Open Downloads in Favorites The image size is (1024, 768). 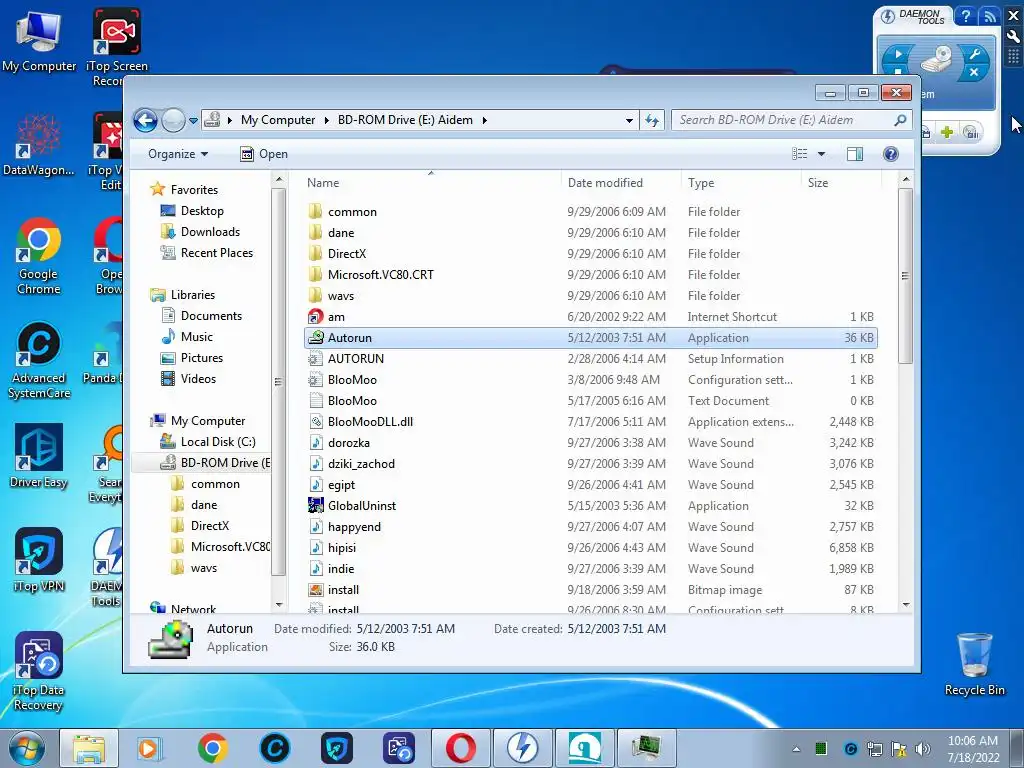click(x=200, y=232)
